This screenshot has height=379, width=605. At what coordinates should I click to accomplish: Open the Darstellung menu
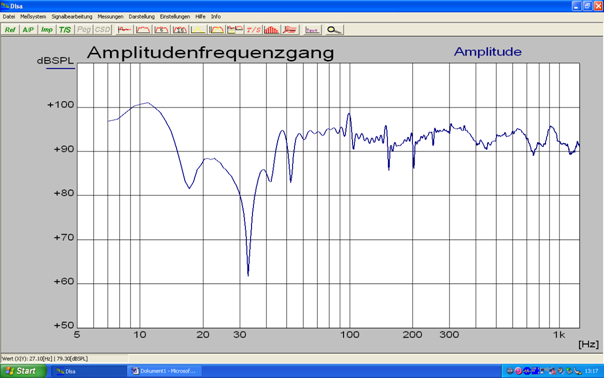pyautogui.click(x=142, y=17)
